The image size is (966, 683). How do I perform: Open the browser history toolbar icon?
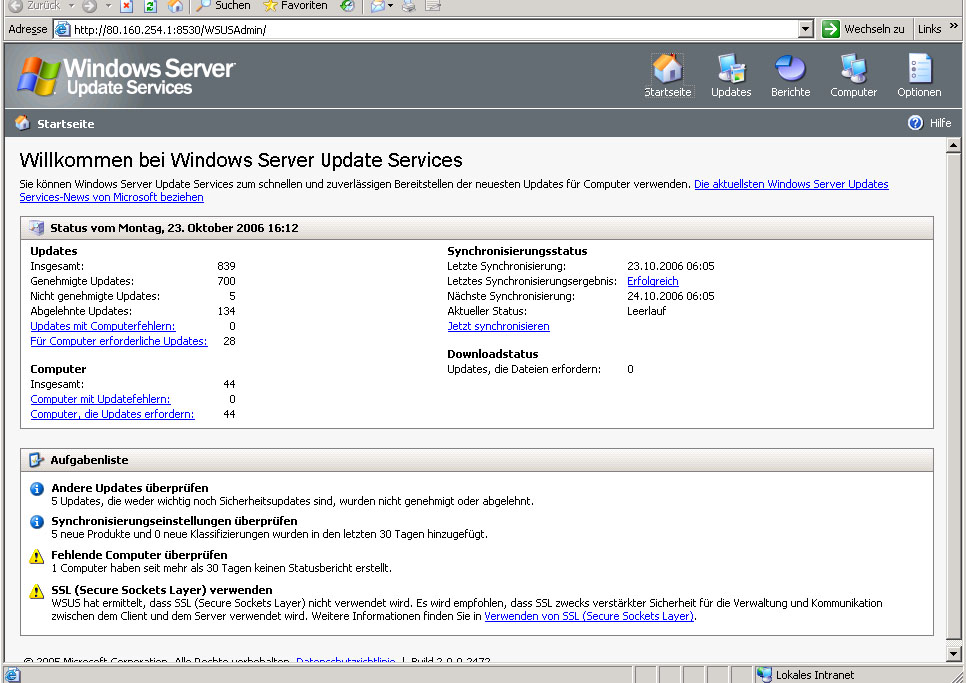click(x=347, y=6)
